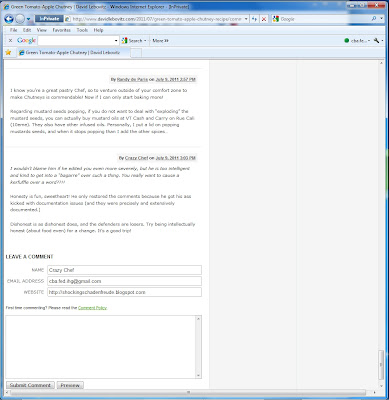389x400 pixels.
Task: Click the browser Back arrow button
Action: click(x=9, y=19)
